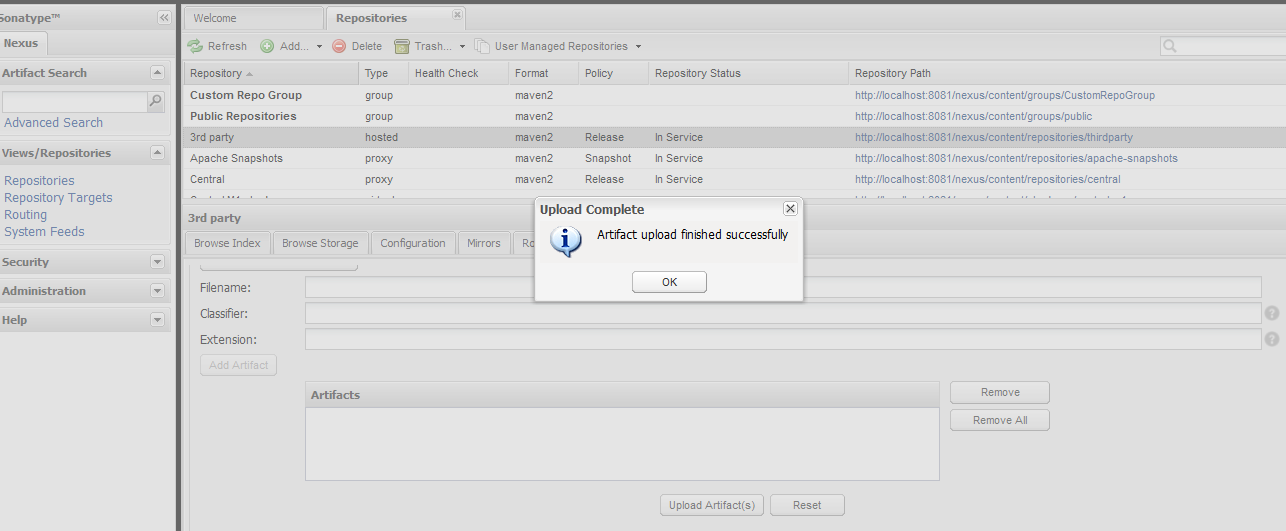Select the Central repository row
The image size is (1286, 531).
click(735, 179)
